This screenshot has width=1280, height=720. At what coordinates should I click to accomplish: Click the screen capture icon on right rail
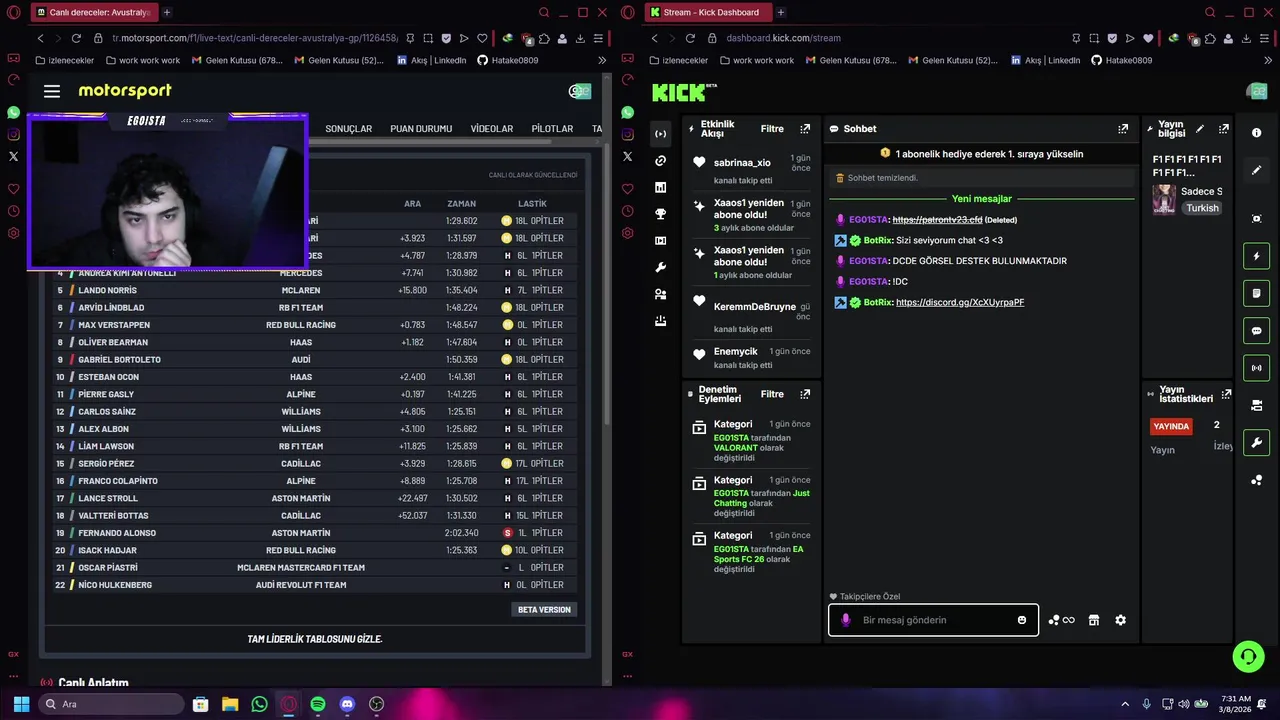point(1257,219)
